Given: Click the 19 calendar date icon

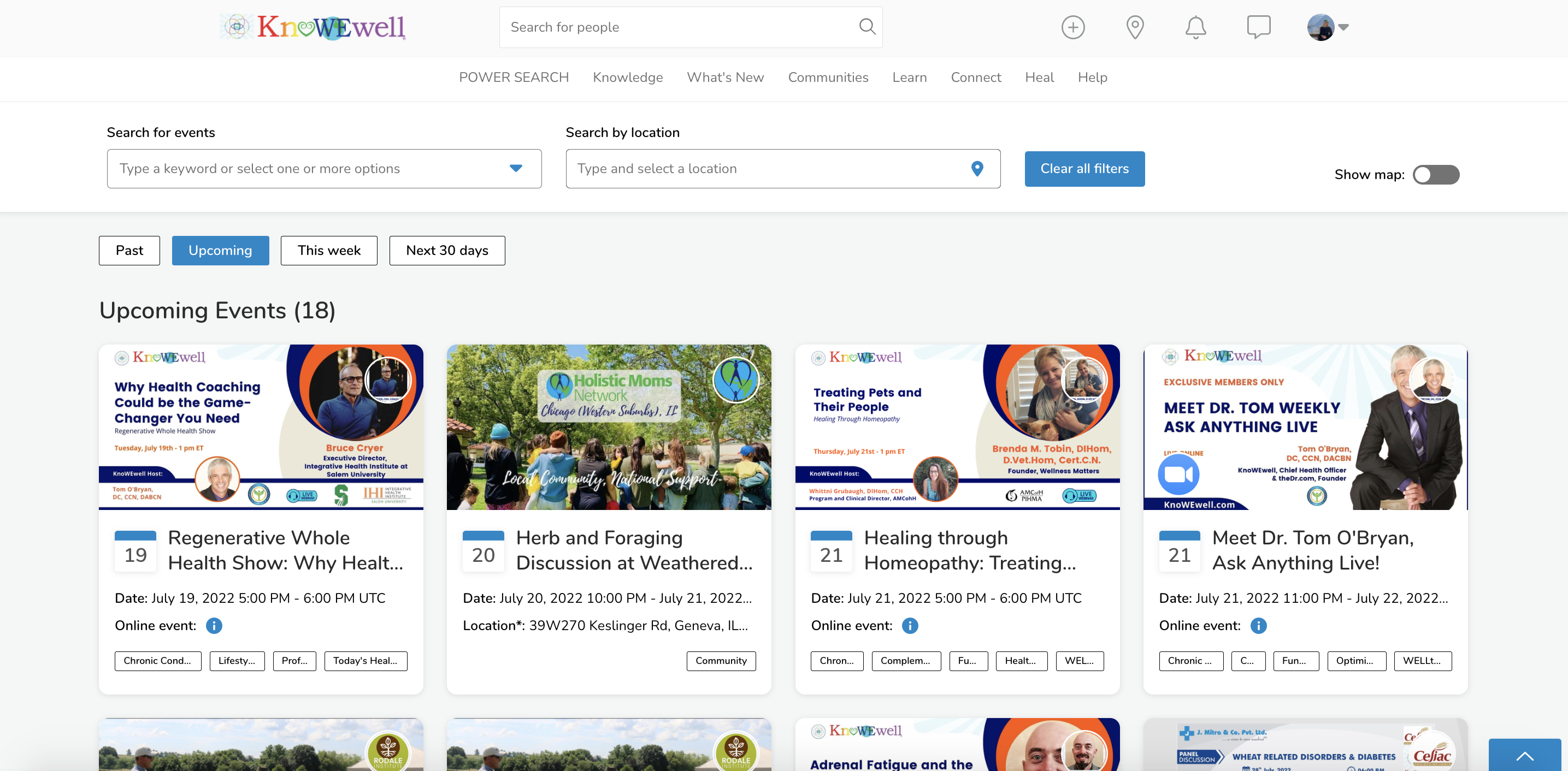Looking at the screenshot, I should pyautogui.click(x=135, y=551).
